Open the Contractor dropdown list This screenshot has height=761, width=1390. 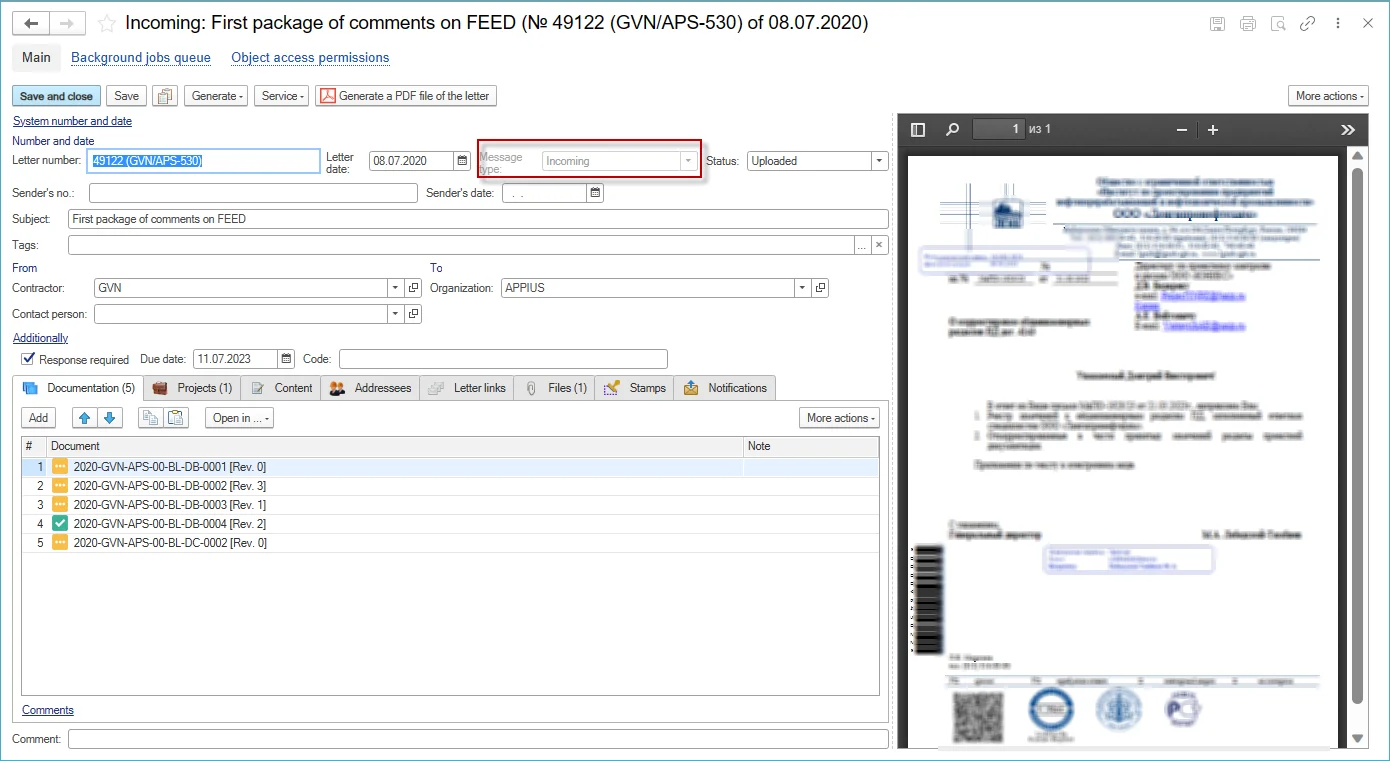(394, 288)
